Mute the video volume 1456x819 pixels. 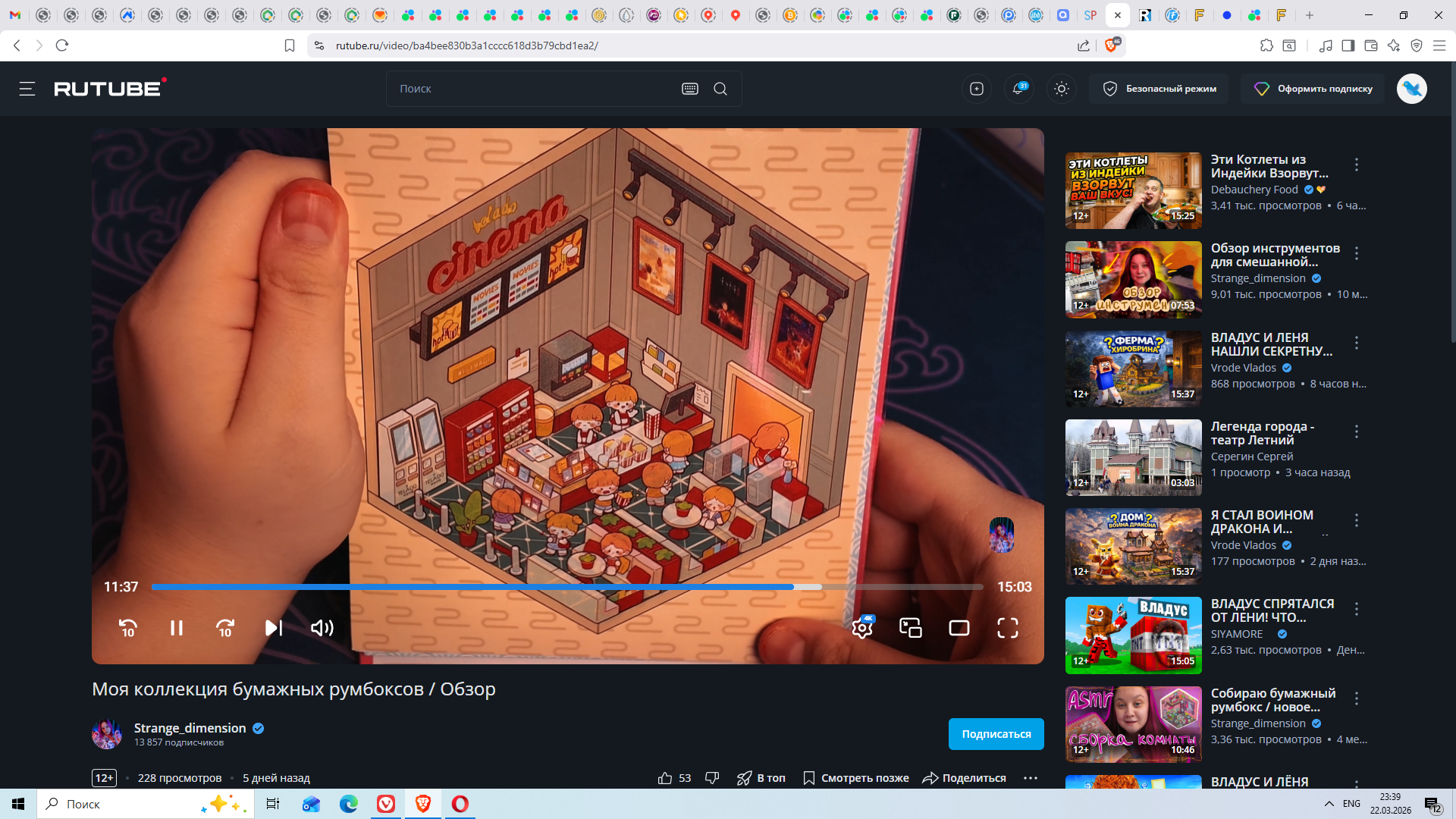pyautogui.click(x=322, y=628)
